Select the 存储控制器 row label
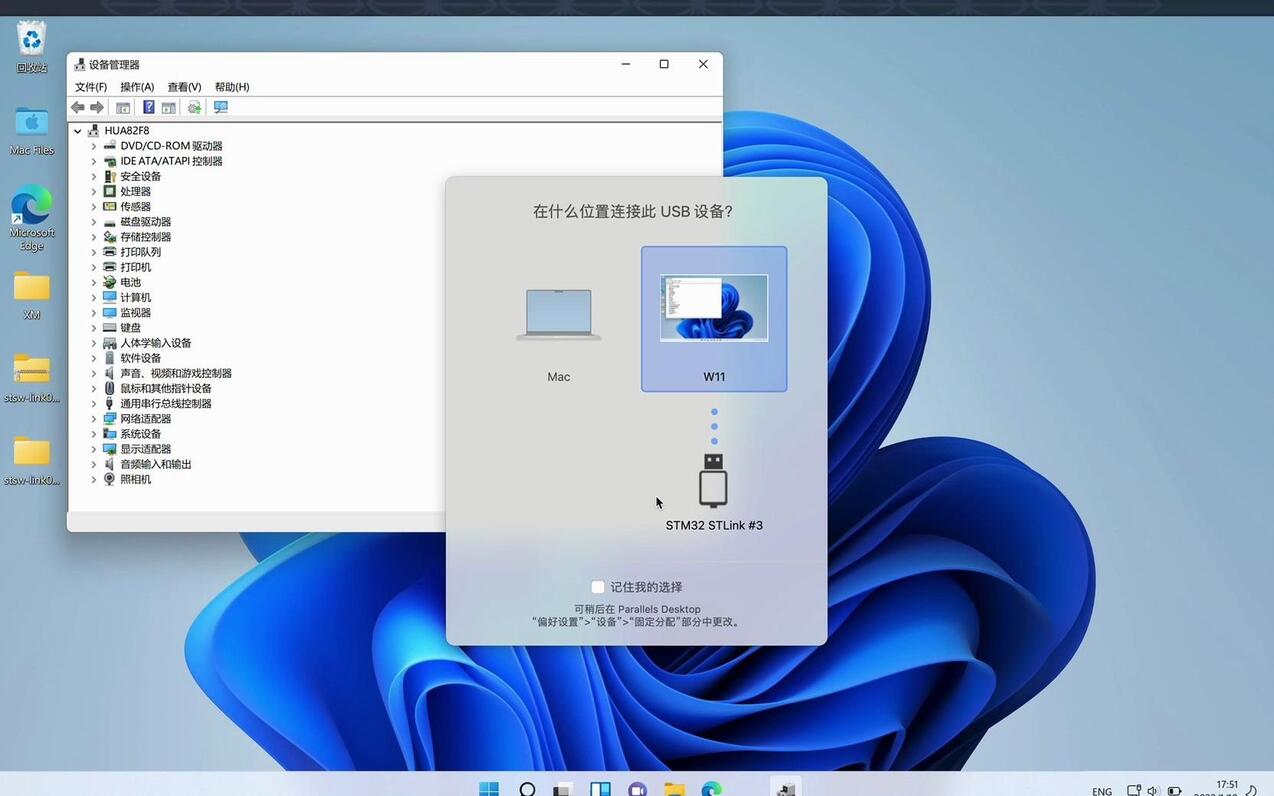This screenshot has width=1274, height=796. tap(146, 237)
